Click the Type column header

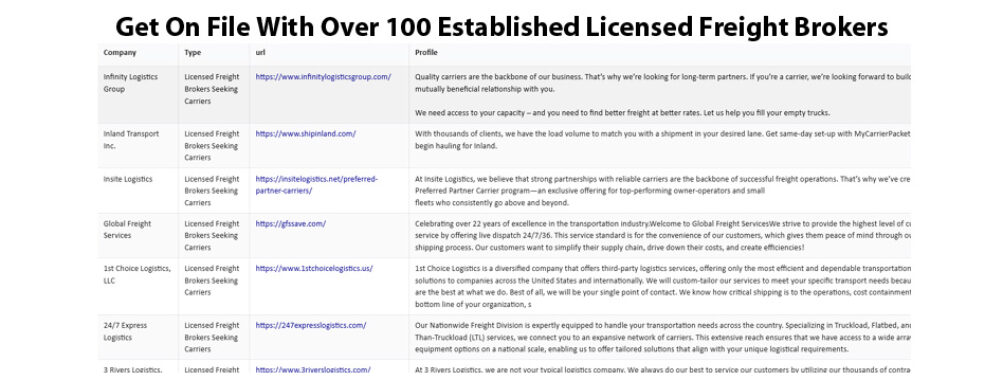(x=193, y=52)
